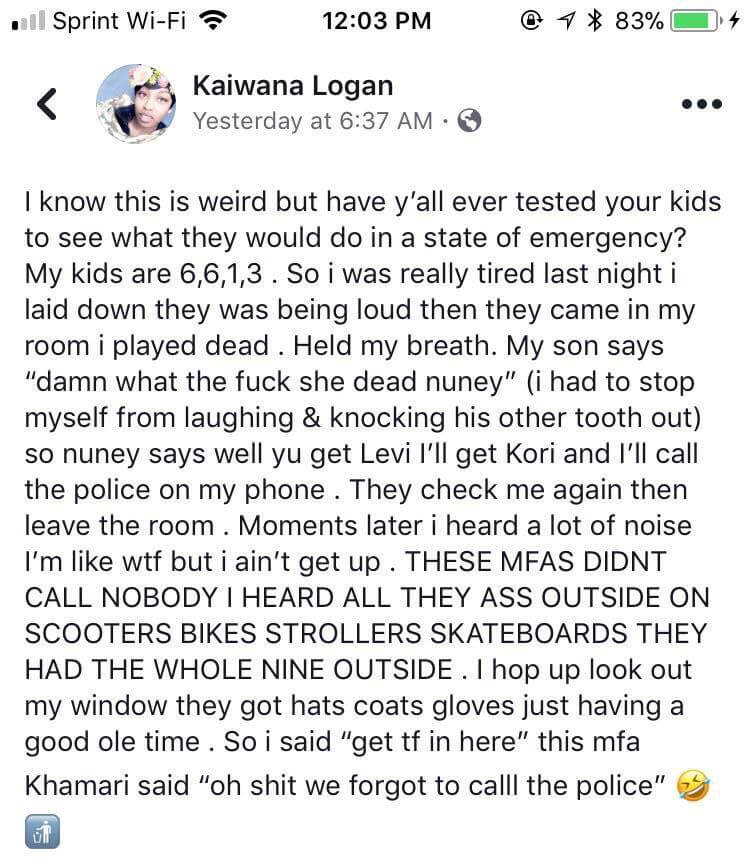
Task: Tap the Wi-Fi status icon
Action: pos(210,19)
